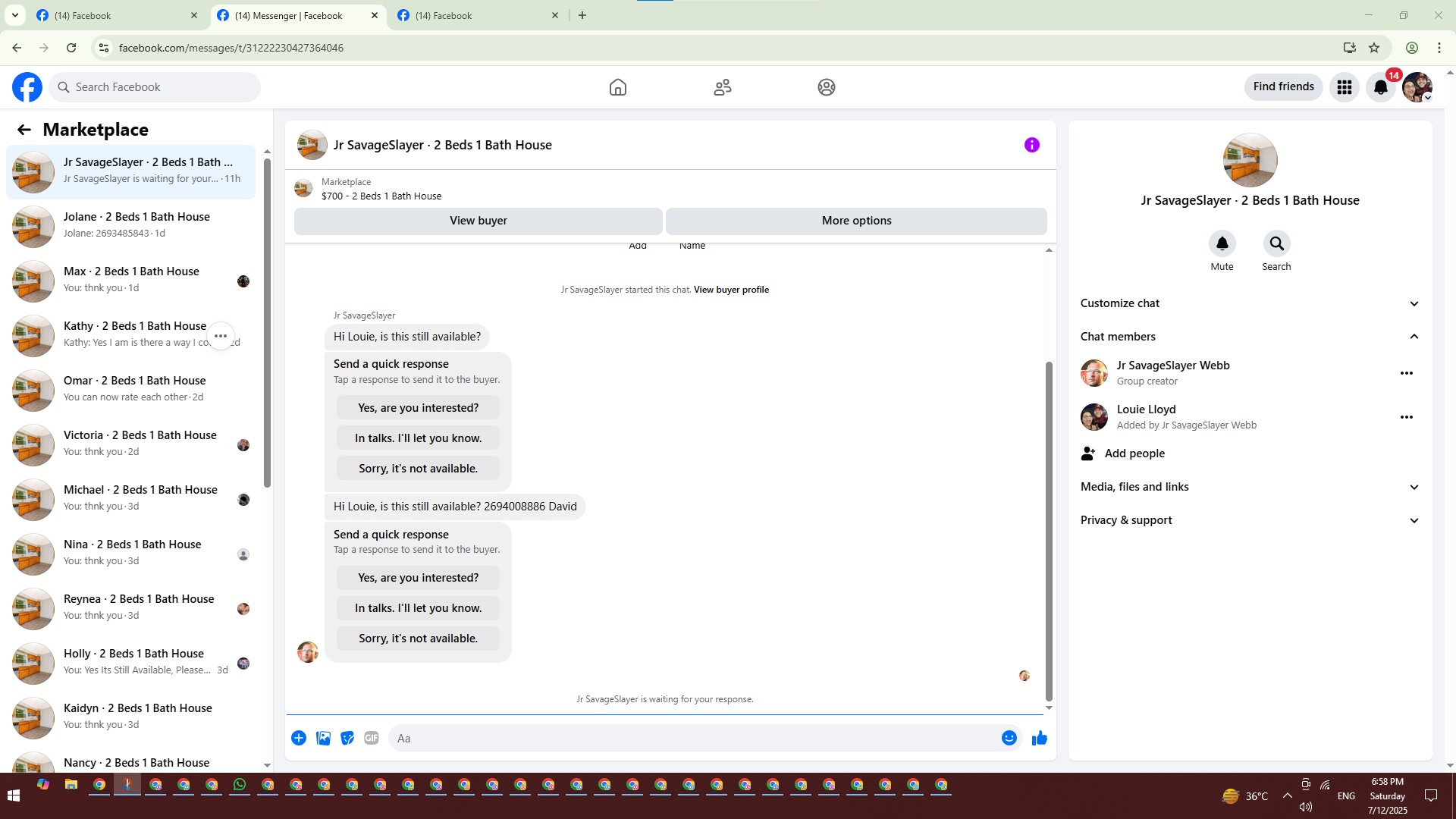Click the View buyer button
The height and width of the screenshot is (819, 1456).
478,221
